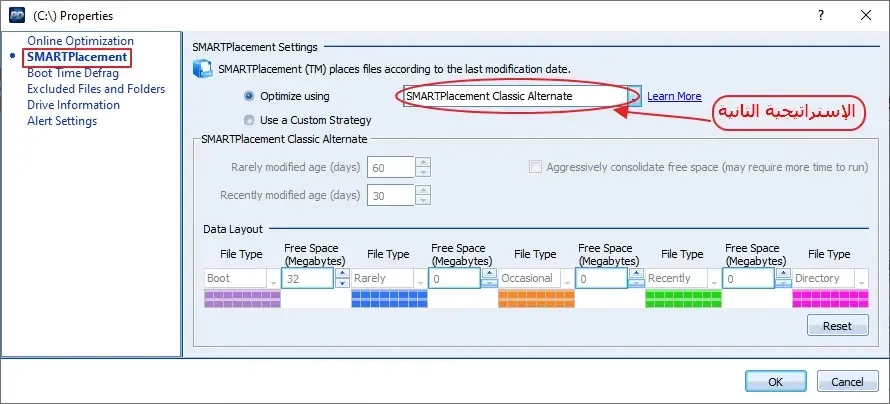Click the question mark help button
Screen dimensions: 890x404
pyautogui.click(x=821, y=15)
